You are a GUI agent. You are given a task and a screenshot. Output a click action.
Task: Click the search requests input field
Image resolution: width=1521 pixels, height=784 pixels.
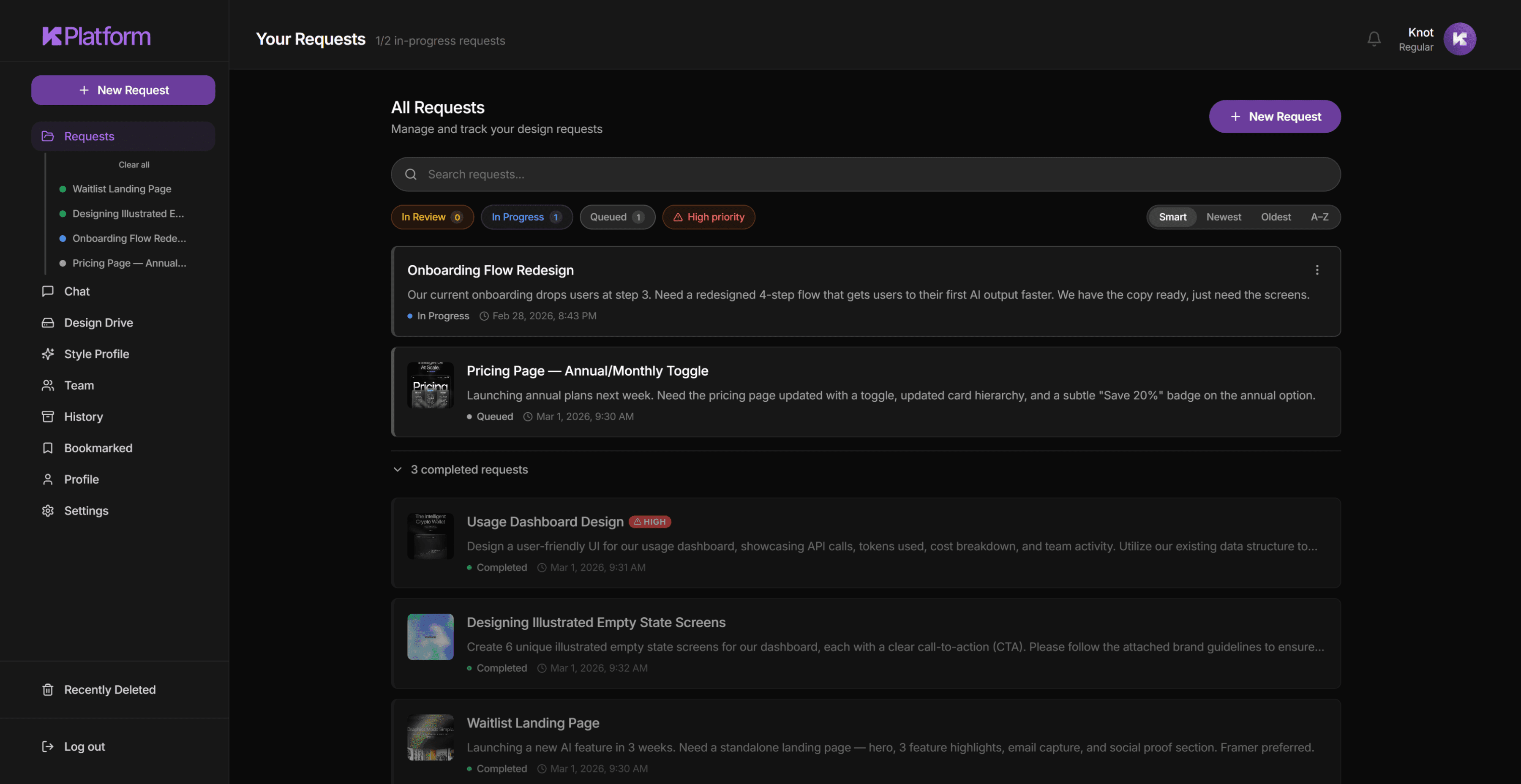click(865, 174)
